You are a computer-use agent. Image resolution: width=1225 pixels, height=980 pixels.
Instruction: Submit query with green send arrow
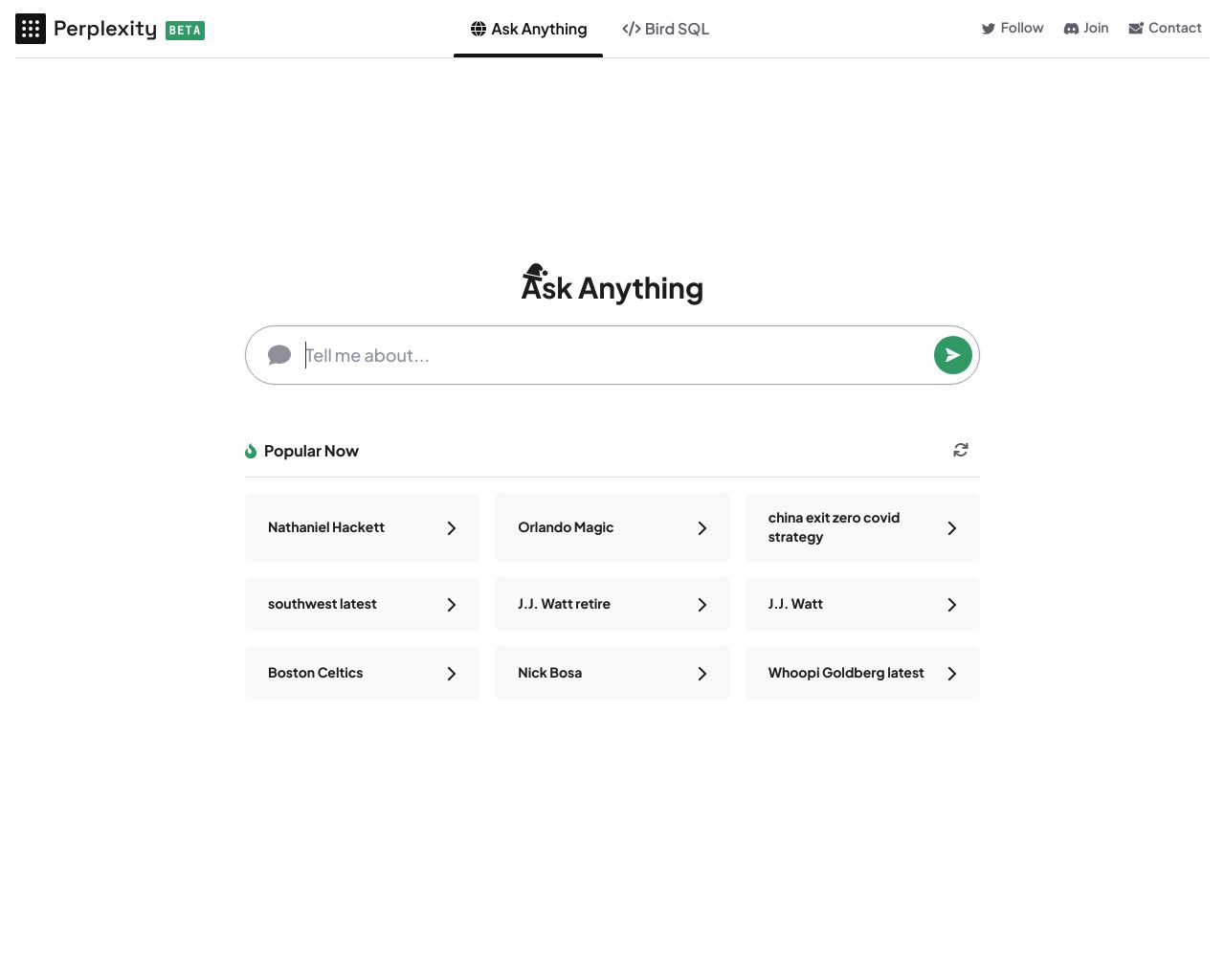pos(952,355)
